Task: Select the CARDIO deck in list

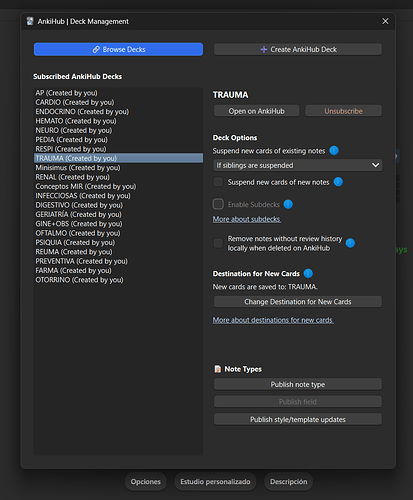Action: pos(118,102)
